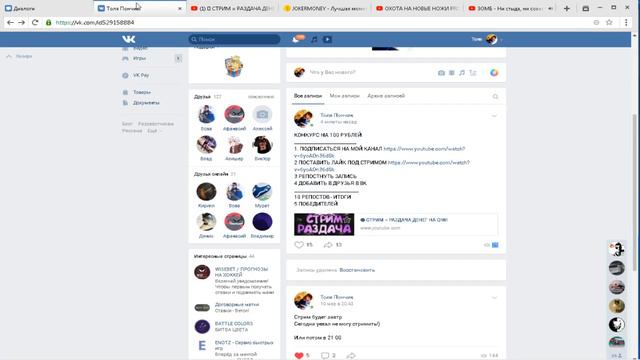Viewport: 640px width, 360px height.
Task: Open BATTLE COLORS page link
Action: 234,323
